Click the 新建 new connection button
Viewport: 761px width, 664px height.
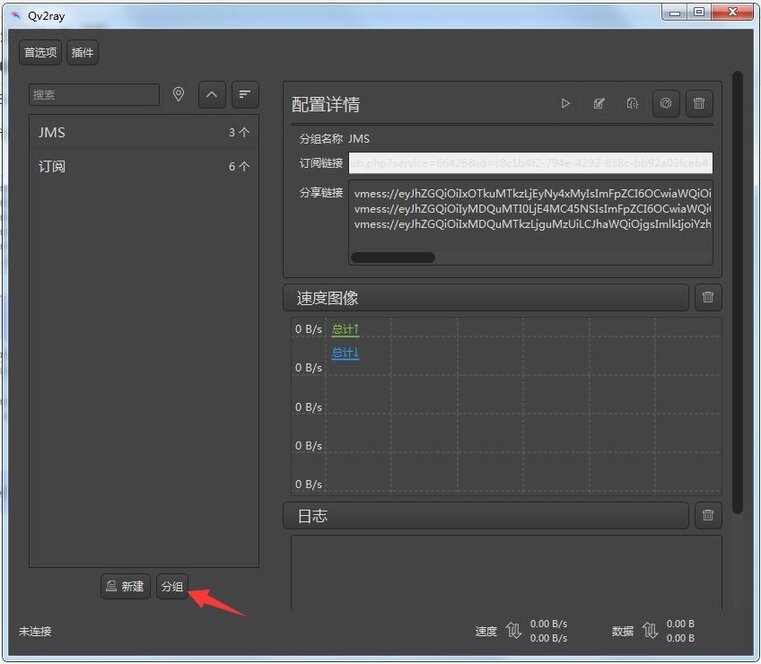(126, 586)
